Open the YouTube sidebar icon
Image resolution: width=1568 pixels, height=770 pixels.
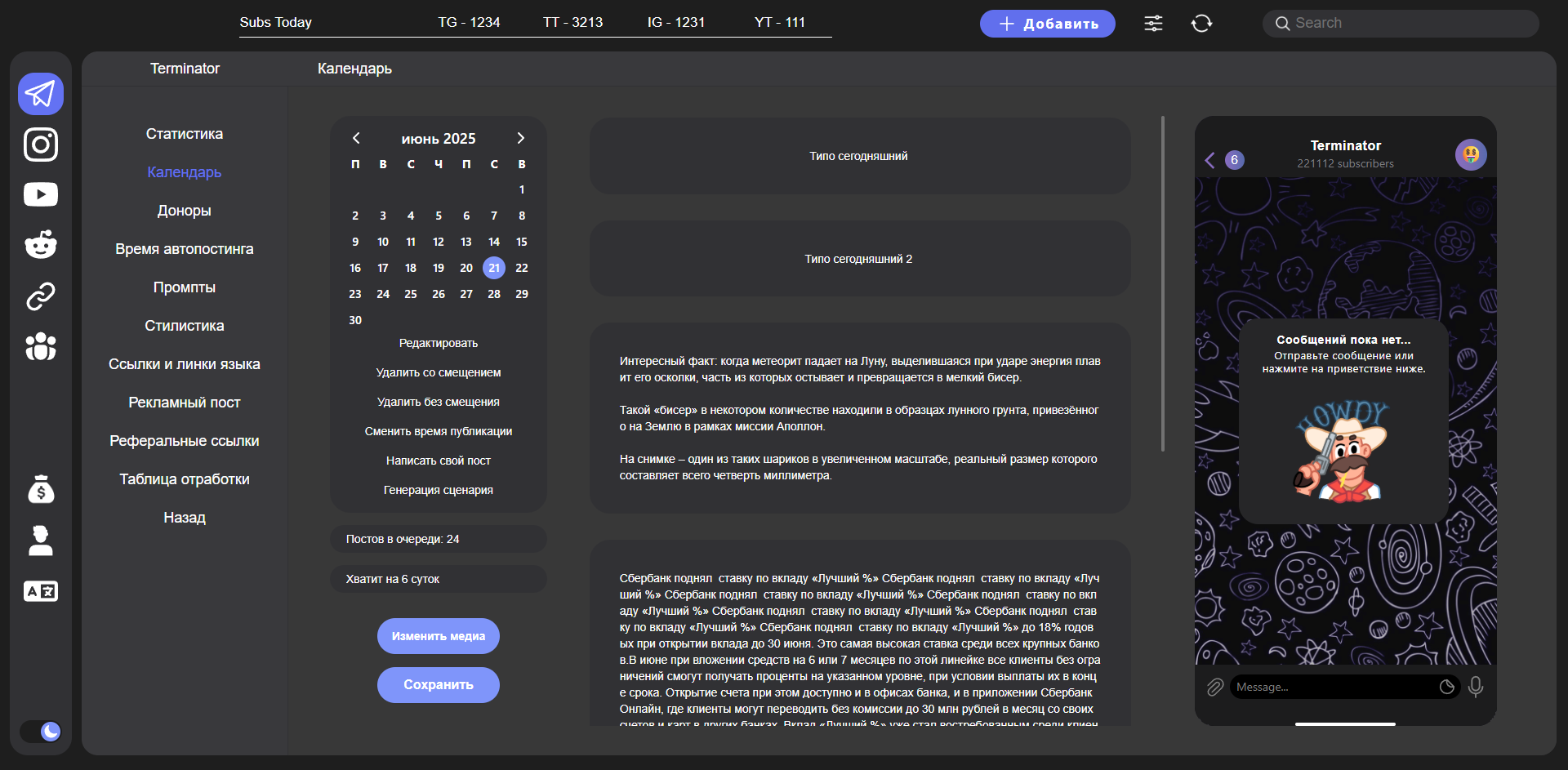click(41, 194)
